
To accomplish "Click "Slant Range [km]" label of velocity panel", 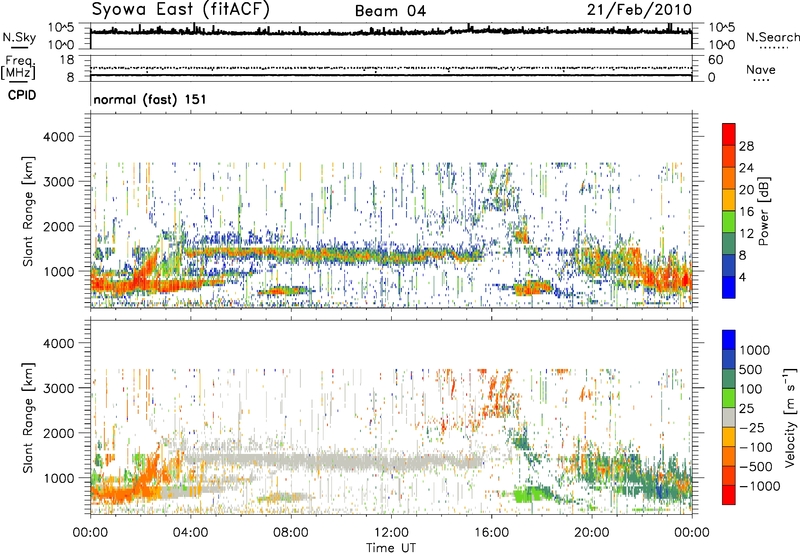I will [x=28, y=418].
